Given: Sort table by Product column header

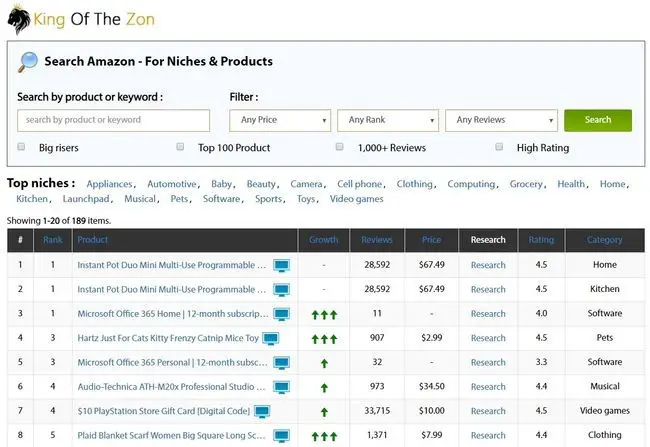Looking at the screenshot, I should pyautogui.click(x=92, y=240).
